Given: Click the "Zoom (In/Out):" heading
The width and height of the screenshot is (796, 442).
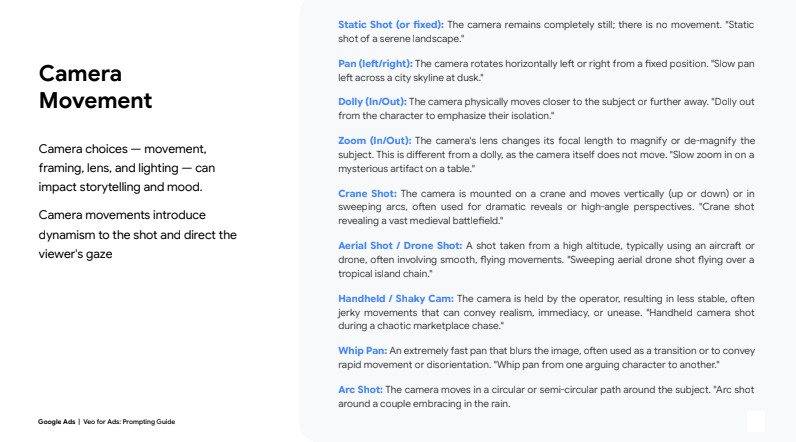Looking at the screenshot, I should pos(375,141).
